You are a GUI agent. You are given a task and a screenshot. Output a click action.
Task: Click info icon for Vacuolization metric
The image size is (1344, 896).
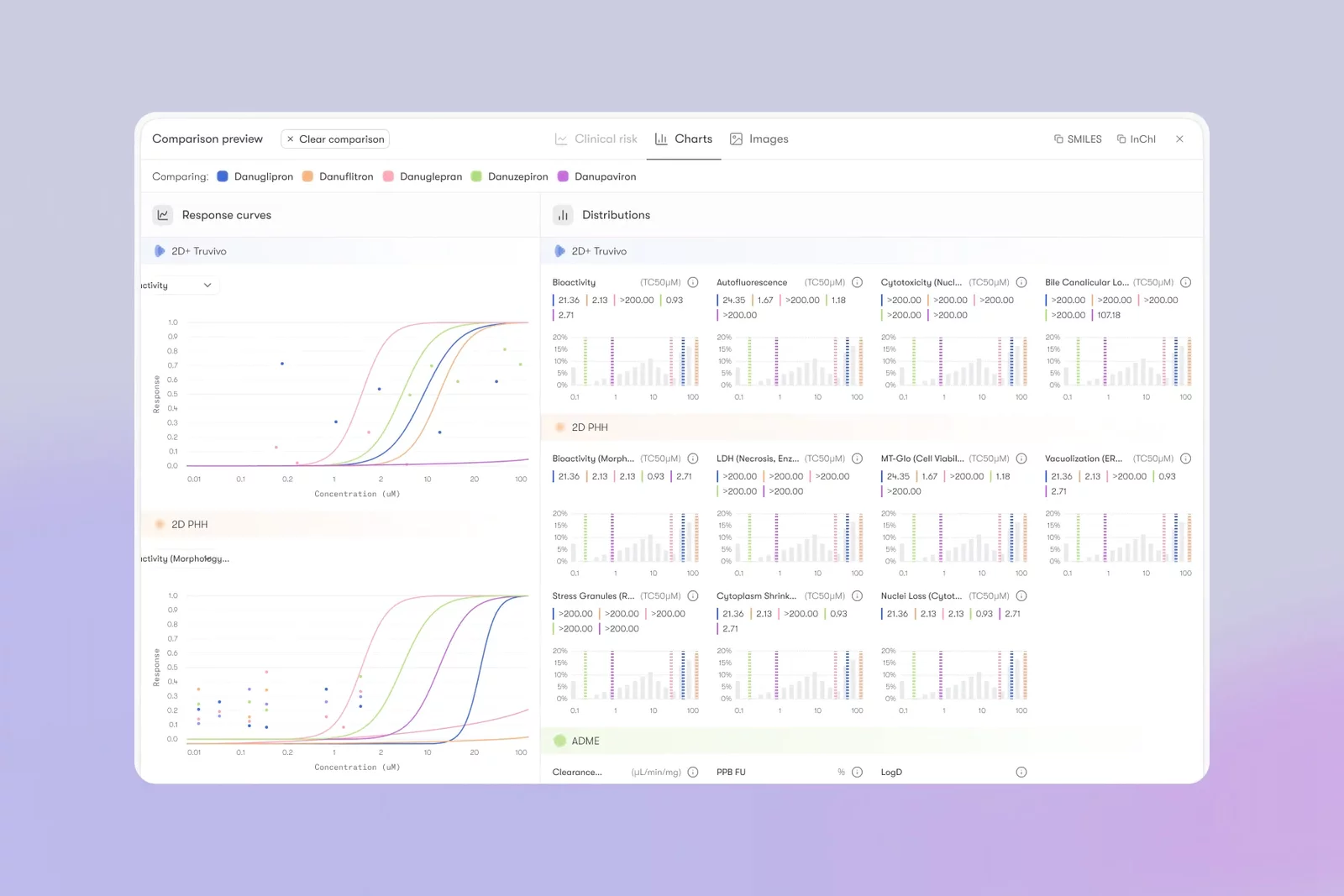(1185, 458)
